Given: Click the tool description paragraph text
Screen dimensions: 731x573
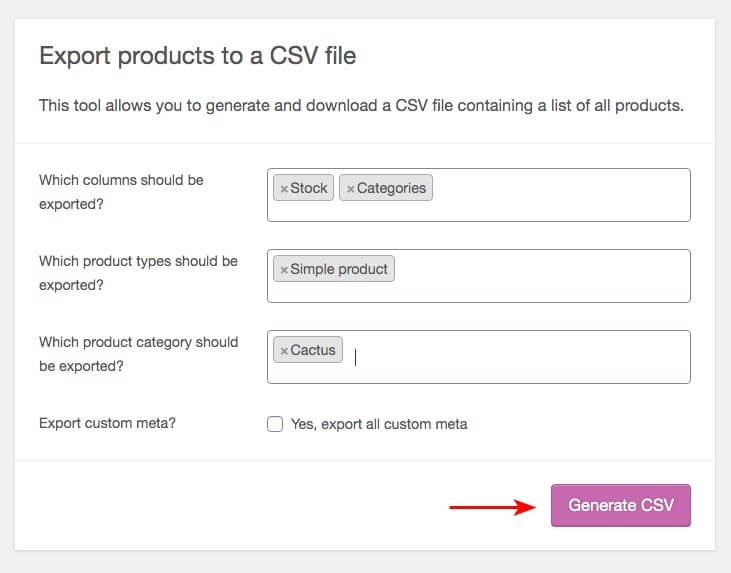Looking at the screenshot, I should click(361, 106).
